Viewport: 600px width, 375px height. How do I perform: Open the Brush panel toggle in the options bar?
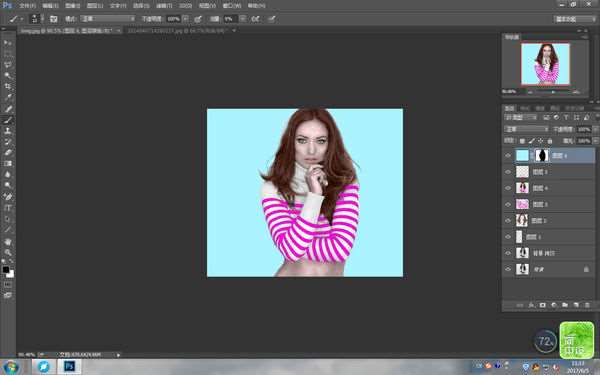[54, 19]
